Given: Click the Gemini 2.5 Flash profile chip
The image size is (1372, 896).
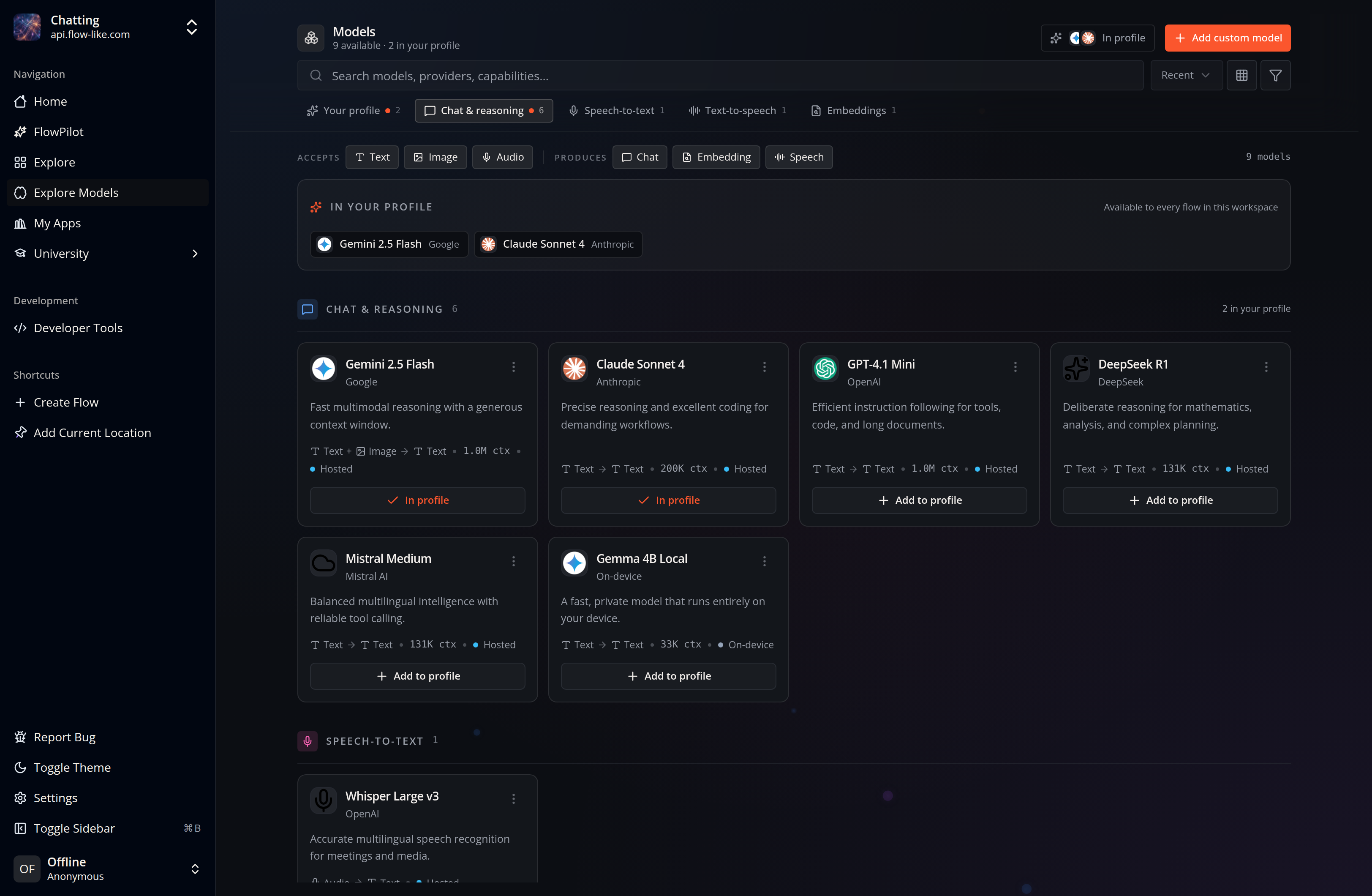Looking at the screenshot, I should [389, 245].
